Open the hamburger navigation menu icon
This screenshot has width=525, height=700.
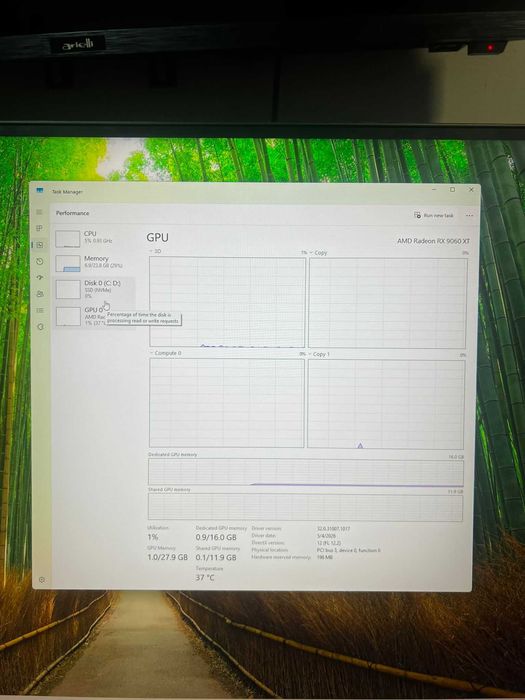tap(39, 212)
